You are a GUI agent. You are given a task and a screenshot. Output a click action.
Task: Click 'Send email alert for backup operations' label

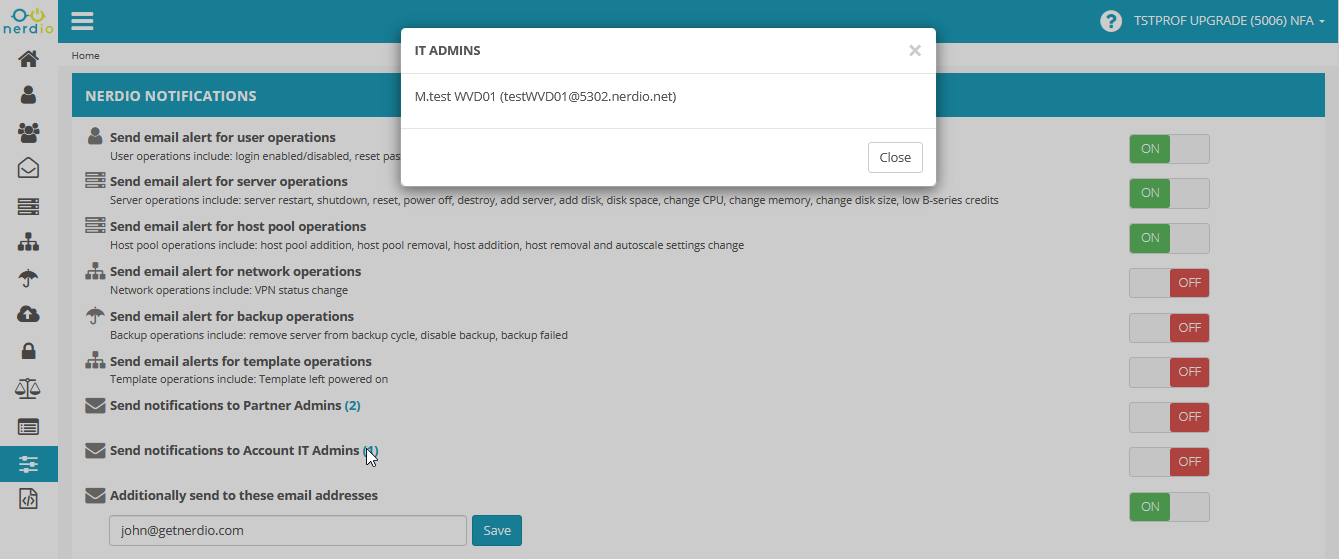[x=232, y=317]
